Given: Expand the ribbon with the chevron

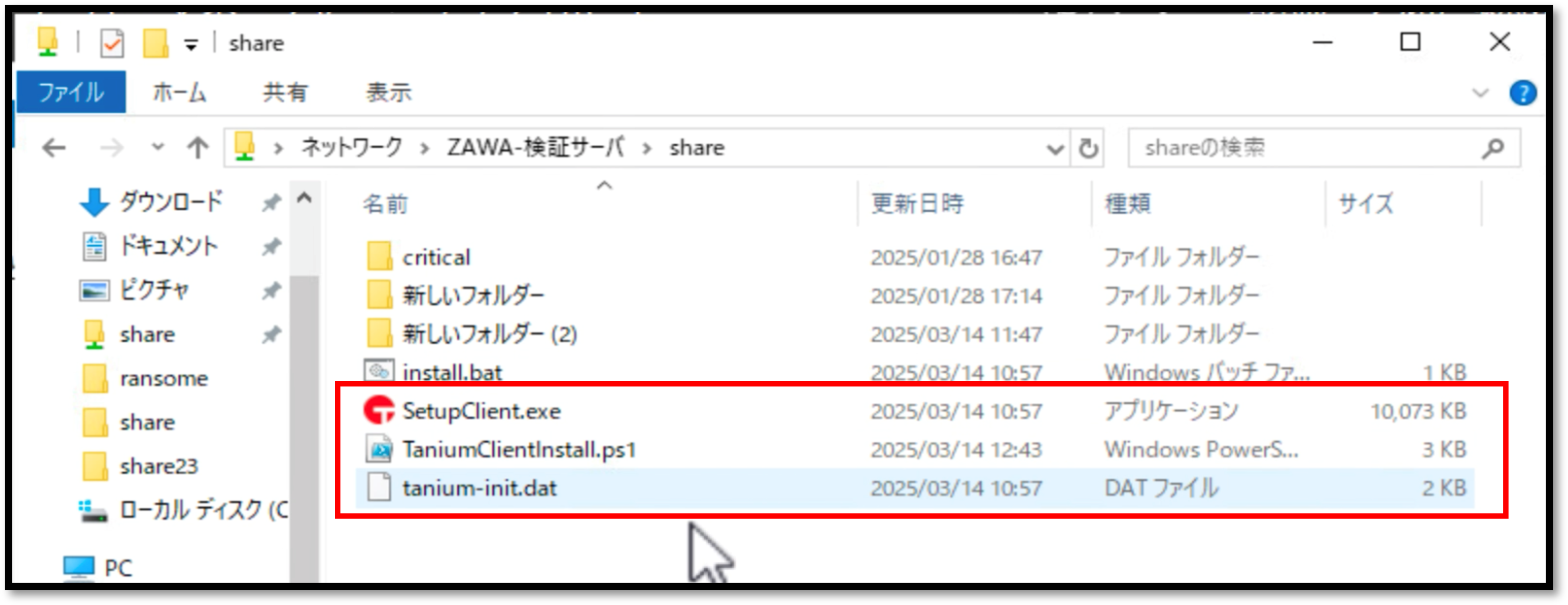Looking at the screenshot, I should tap(1480, 93).
